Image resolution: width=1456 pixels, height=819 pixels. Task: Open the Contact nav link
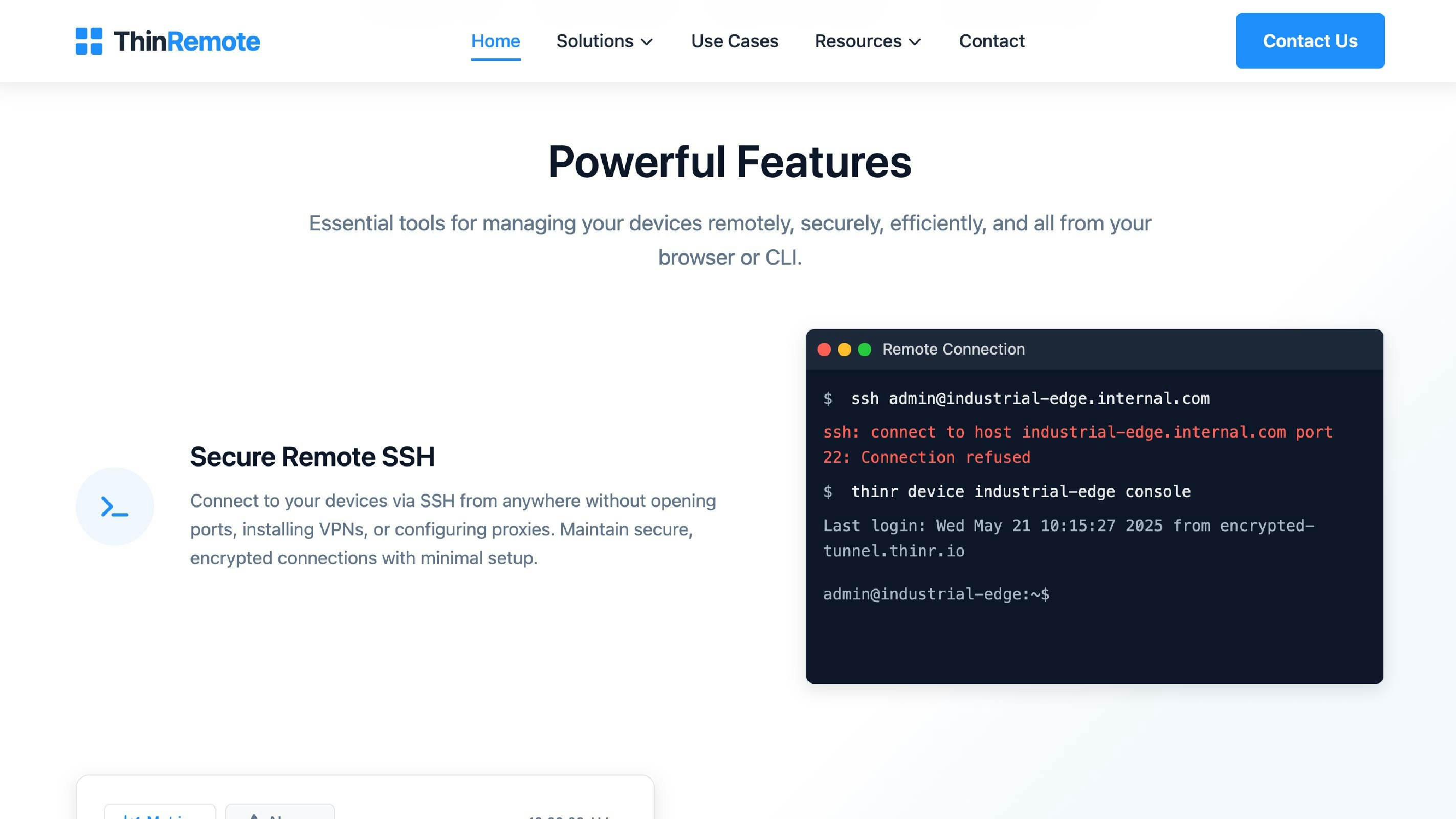(x=992, y=41)
